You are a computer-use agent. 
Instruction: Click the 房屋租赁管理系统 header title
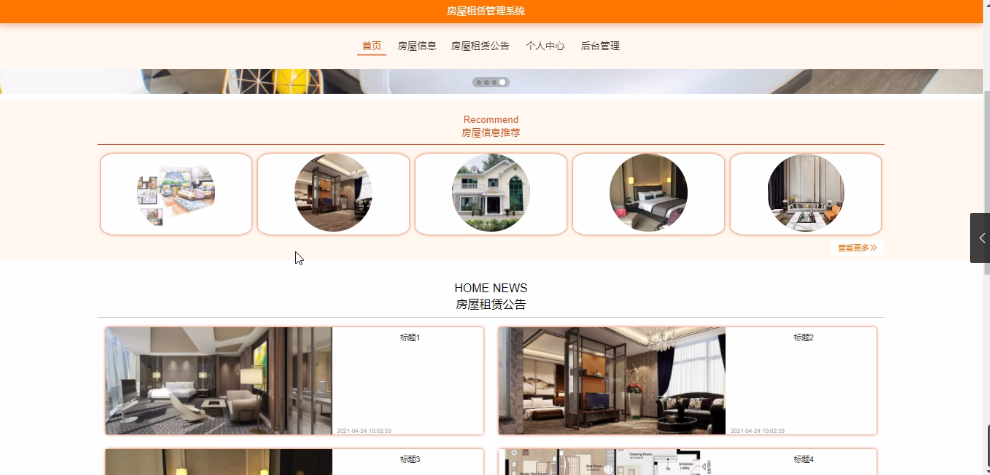pos(486,11)
